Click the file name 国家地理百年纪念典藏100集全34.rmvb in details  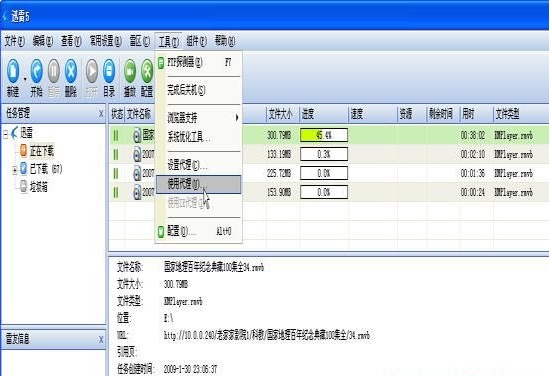[214, 268]
